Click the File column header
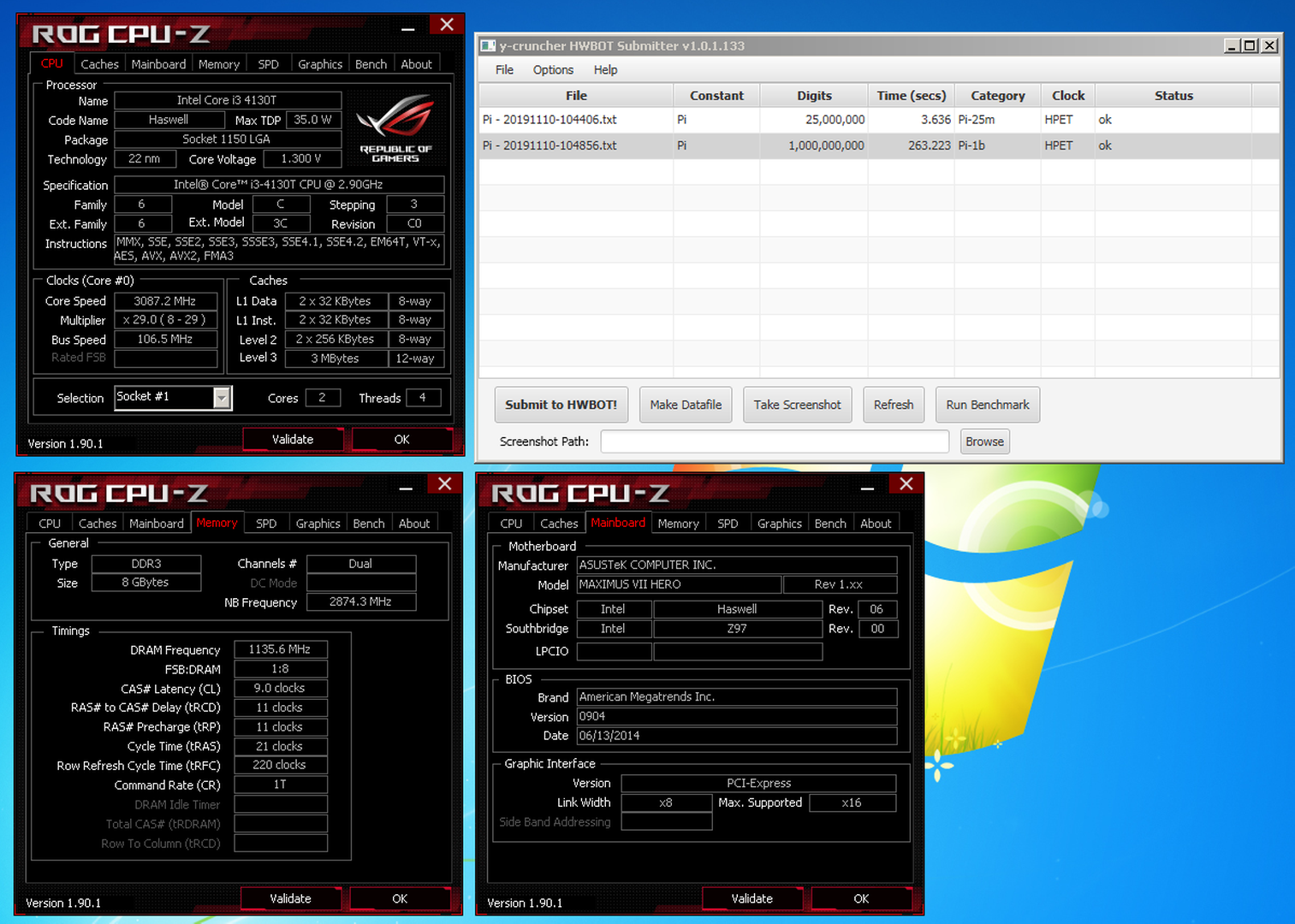Viewport: 1295px width, 924px height. click(576, 96)
